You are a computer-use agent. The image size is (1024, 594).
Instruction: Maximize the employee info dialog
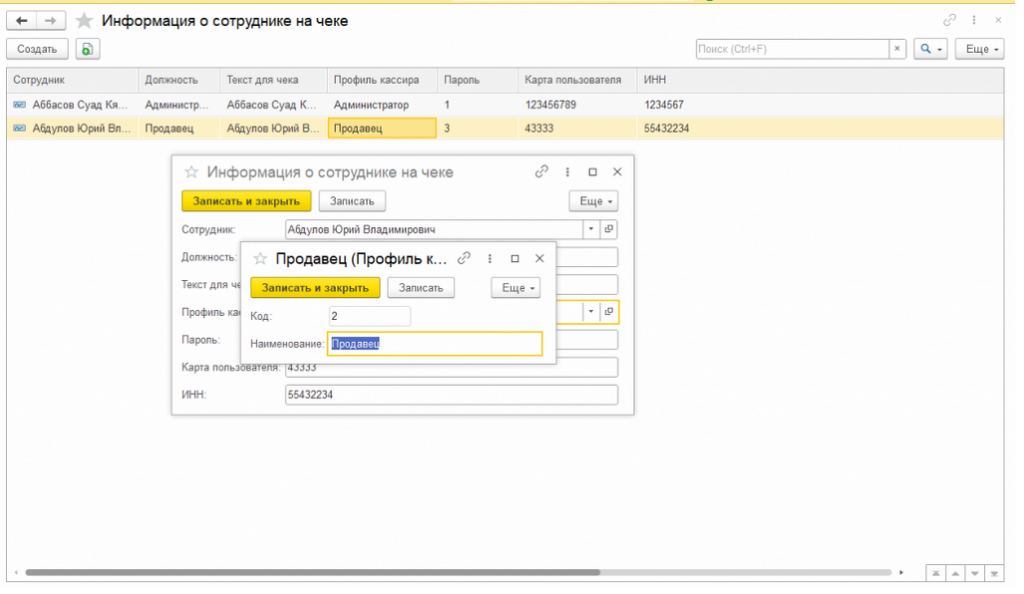point(592,172)
